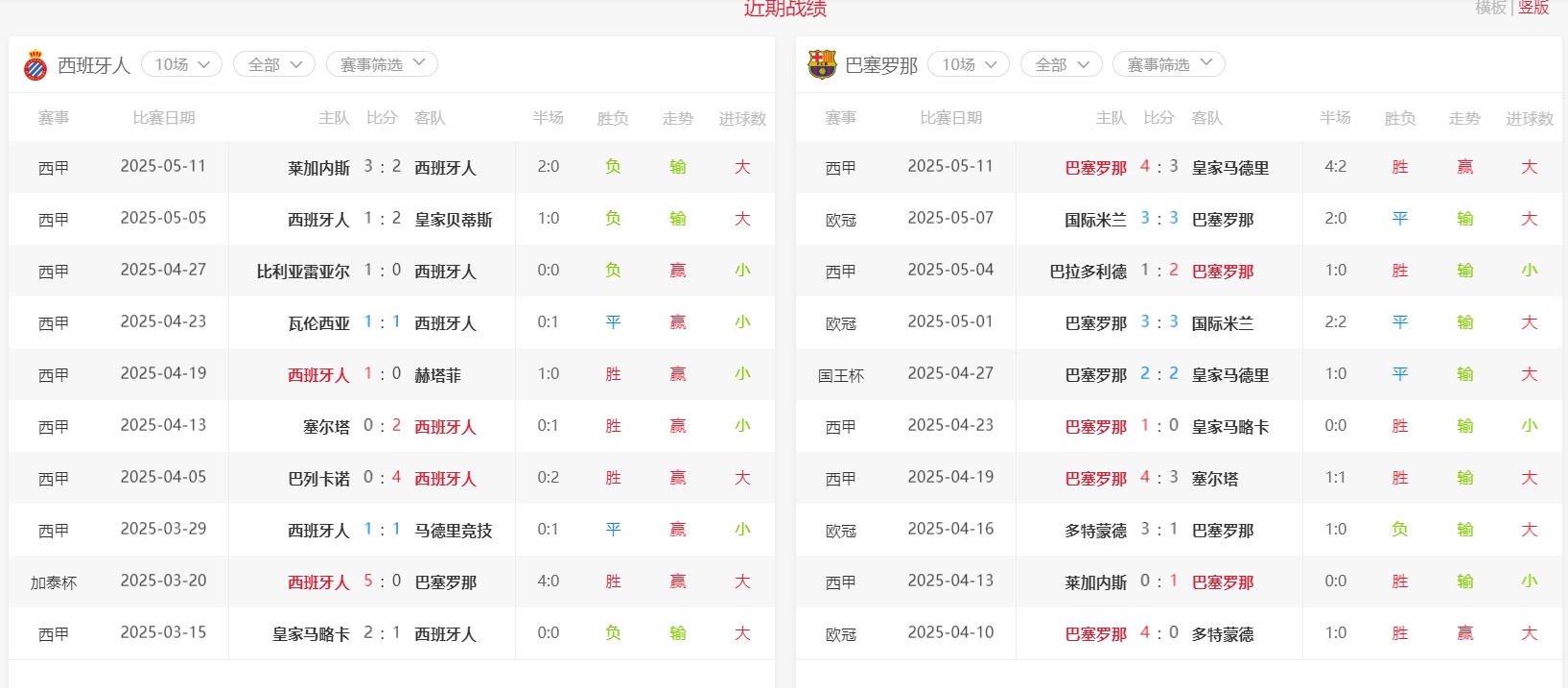Switch to 横板 layout view

[1490, 8]
